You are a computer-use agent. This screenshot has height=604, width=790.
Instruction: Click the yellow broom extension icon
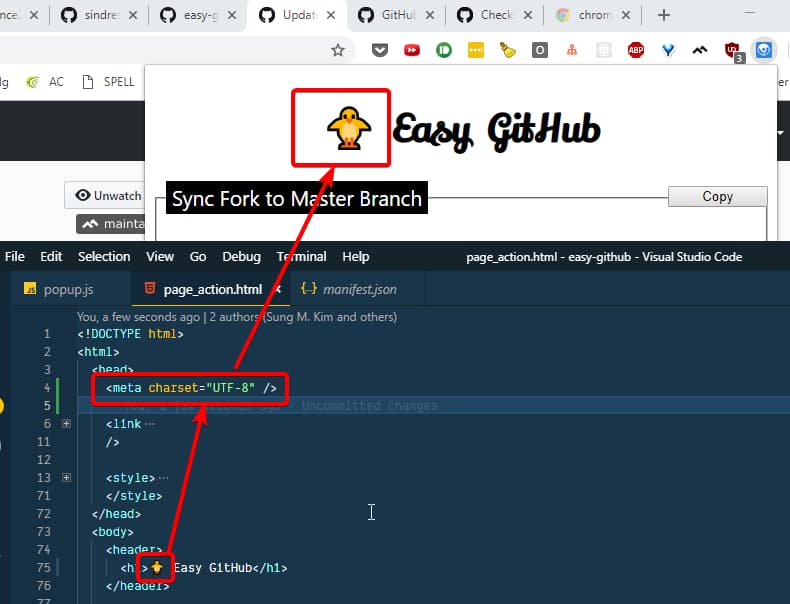pos(508,50)
